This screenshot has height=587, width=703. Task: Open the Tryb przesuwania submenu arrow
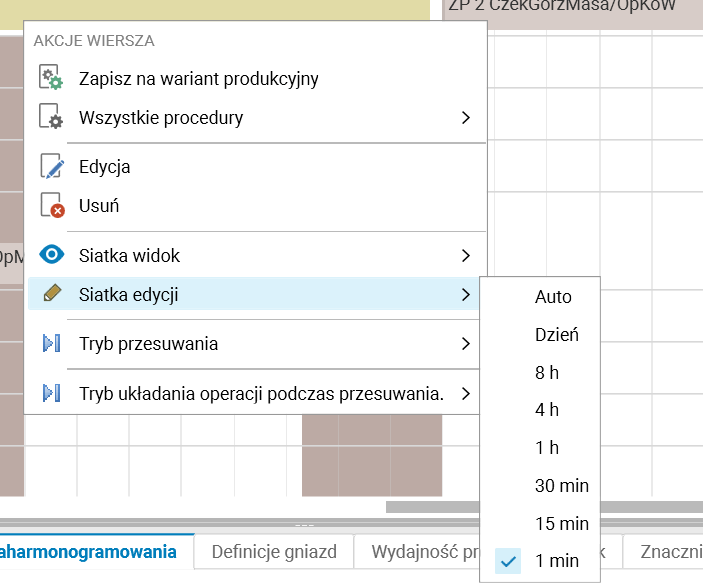point(466,344)
